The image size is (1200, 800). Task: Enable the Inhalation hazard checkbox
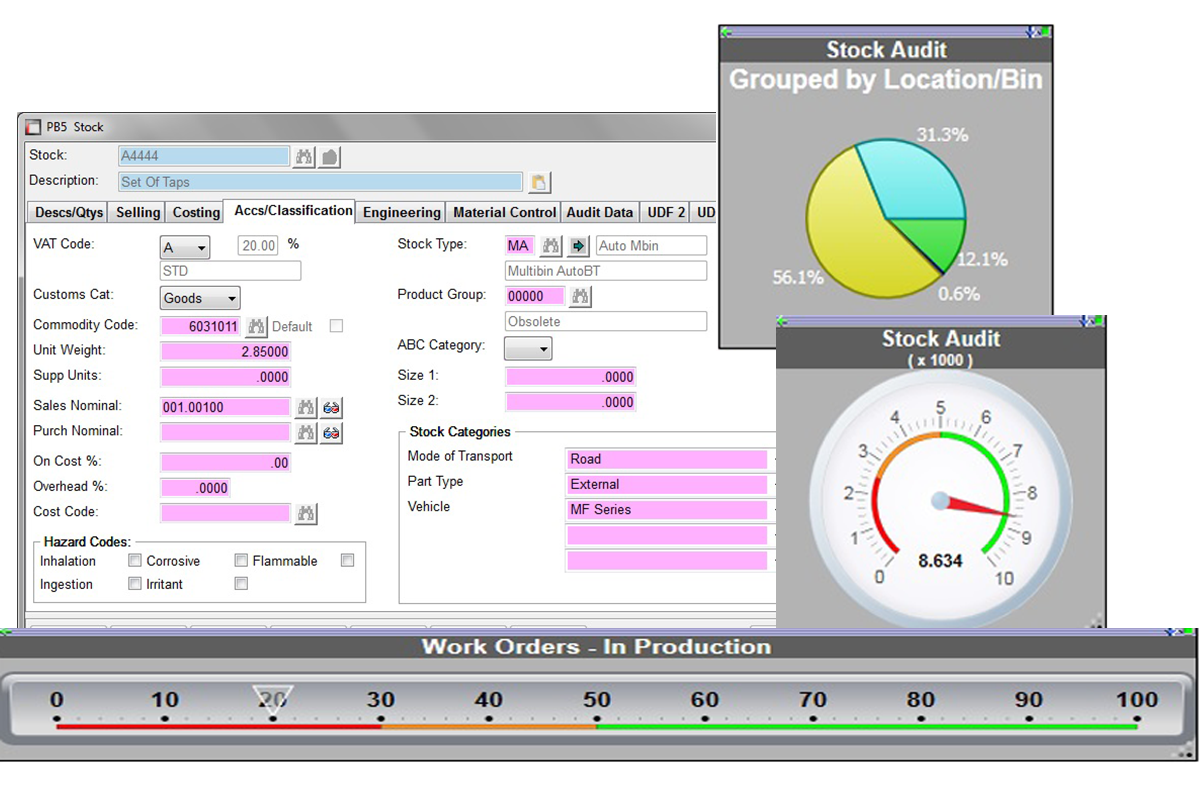tap(135, 561)
